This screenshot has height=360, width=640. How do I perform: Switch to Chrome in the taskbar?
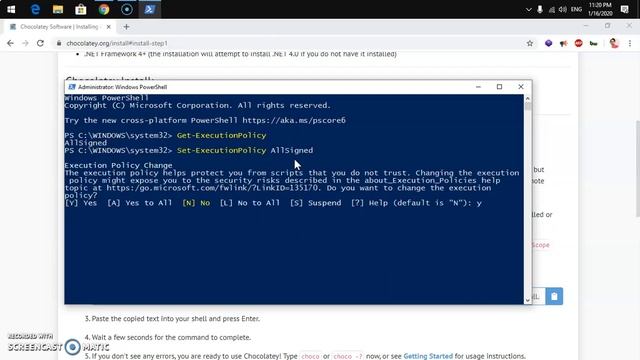pyautogui.click(x=104, y=9)
